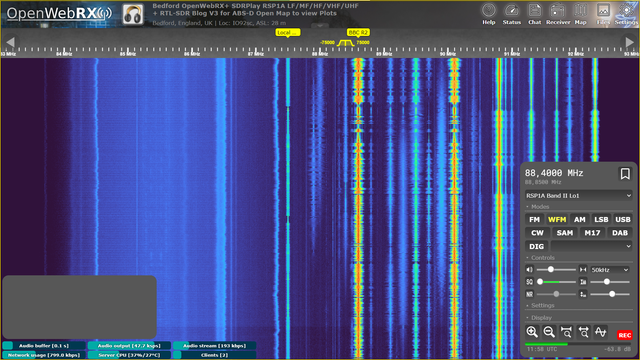This screenshot has height=360, width=640.
Task: Click the bookmark icon beside frequency
Action: (625, 174)
